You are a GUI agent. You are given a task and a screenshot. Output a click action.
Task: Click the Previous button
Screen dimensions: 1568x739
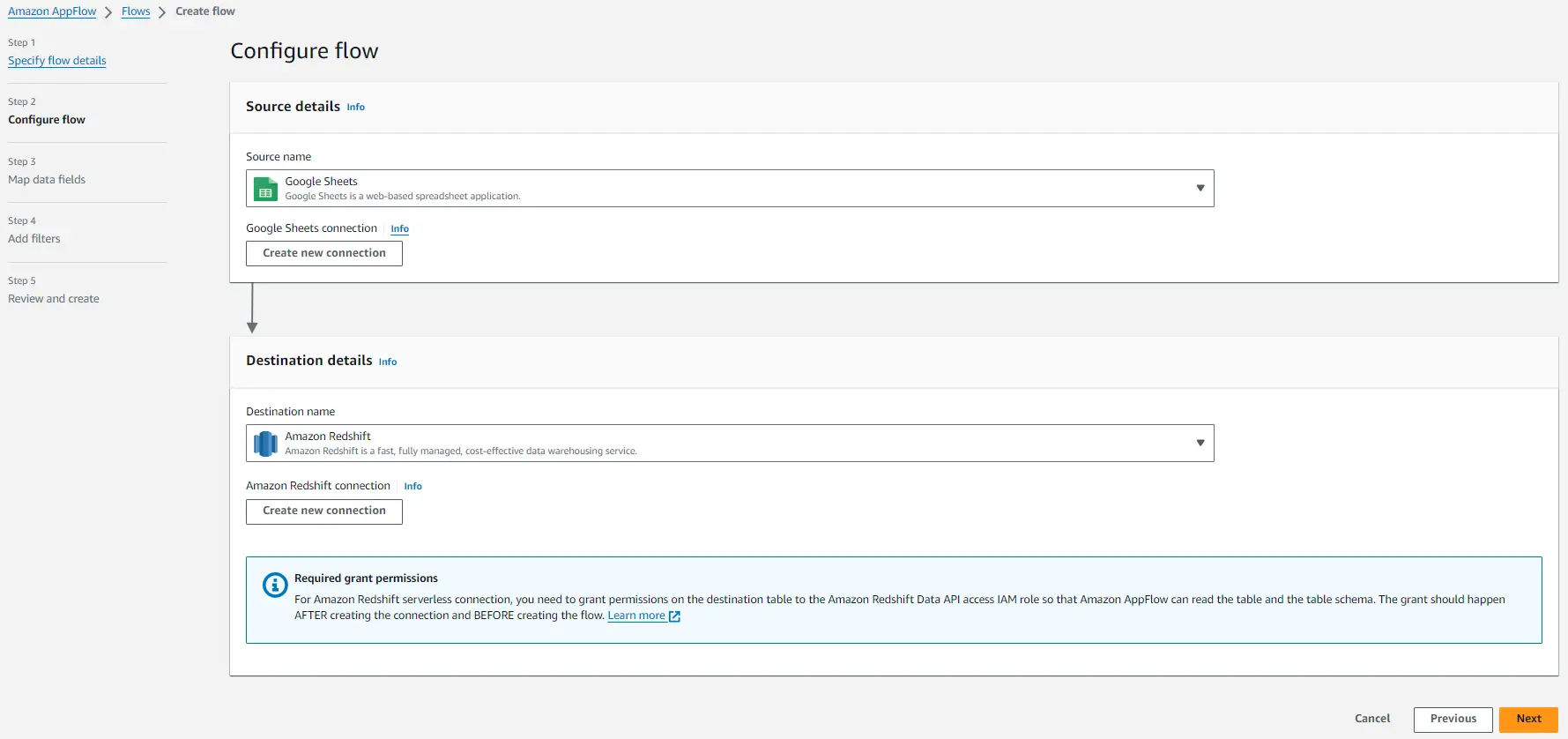tap(1453, 720)
